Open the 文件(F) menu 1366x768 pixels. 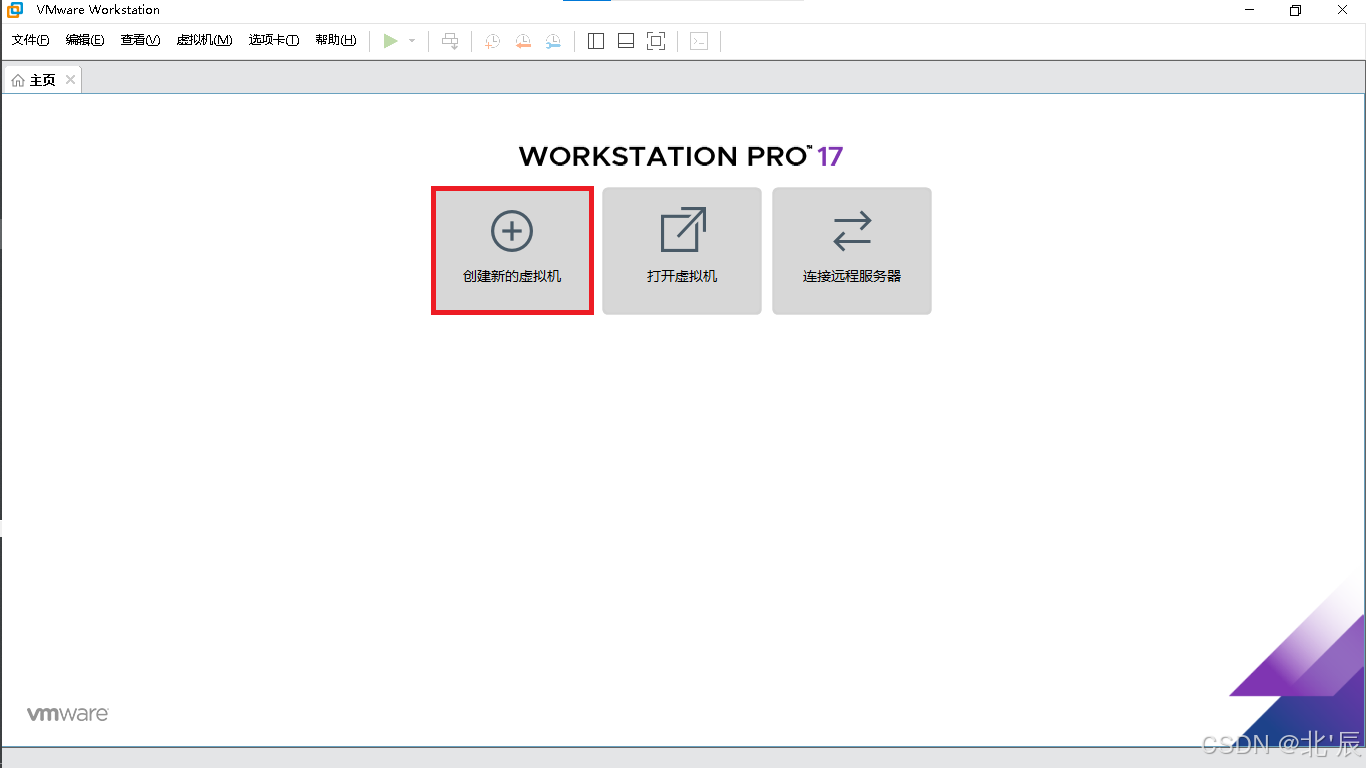31,40
